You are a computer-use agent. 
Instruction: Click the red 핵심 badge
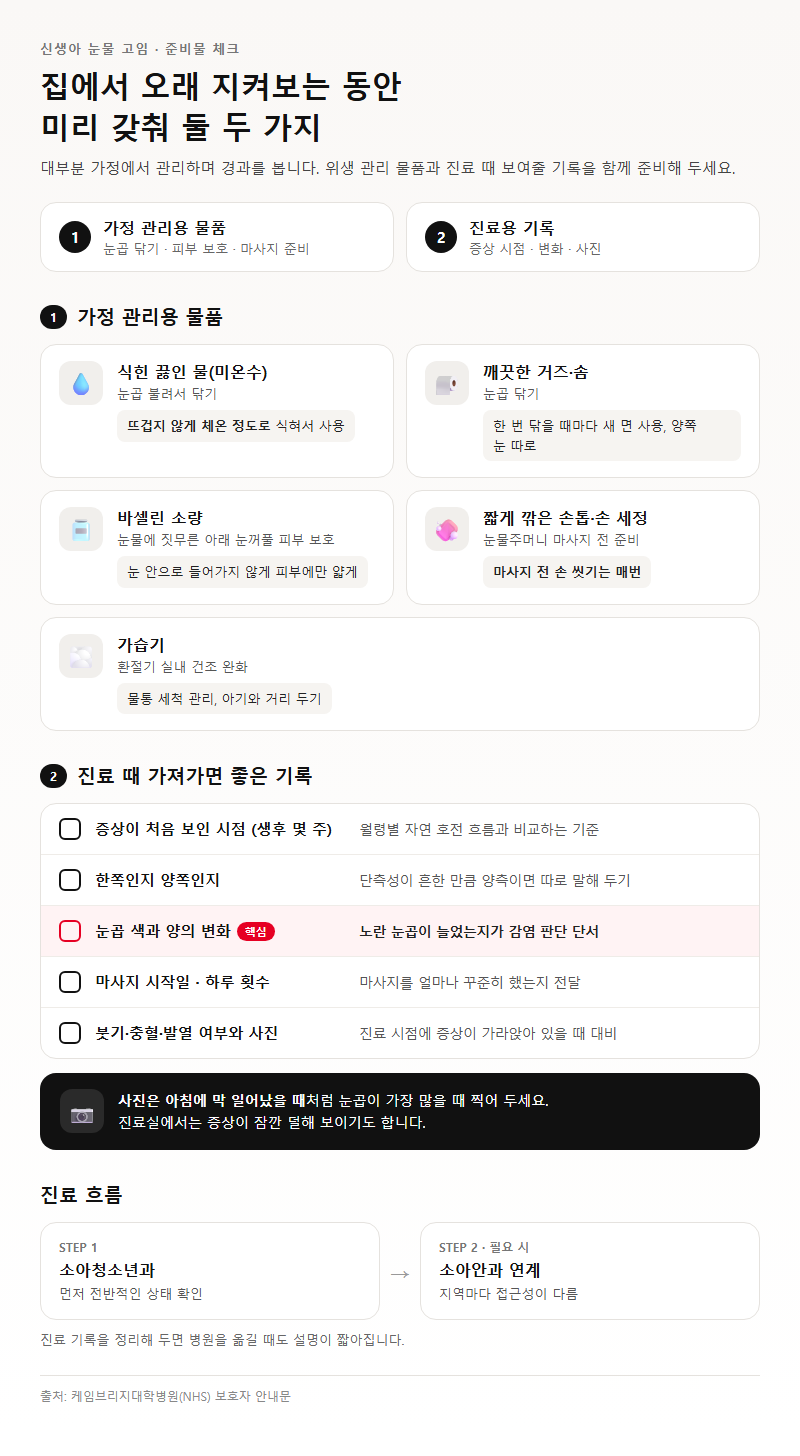[x=256, y=931]
